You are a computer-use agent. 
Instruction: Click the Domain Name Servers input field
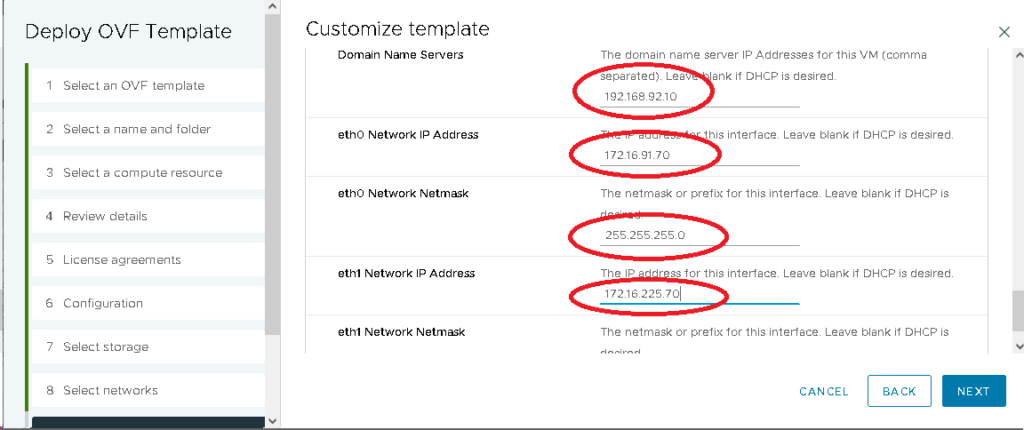(x=699, y=96)
